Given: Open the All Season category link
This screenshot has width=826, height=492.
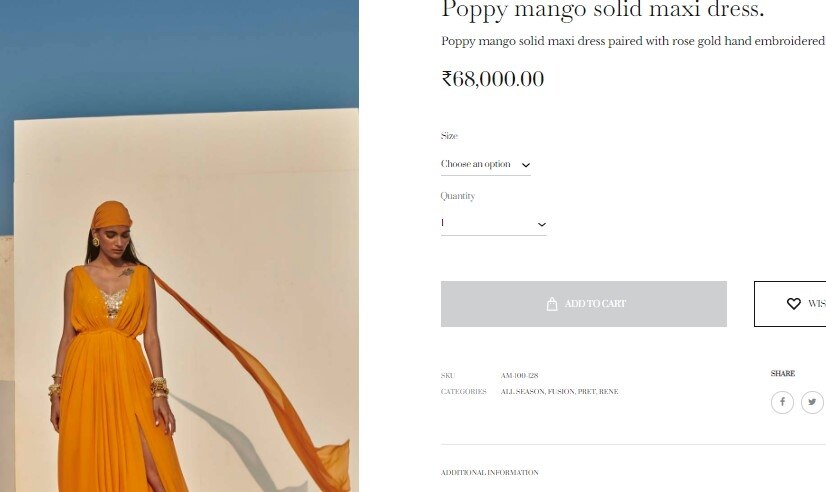Looking at the screenshot, I should pyautogui.click(x=523, y=391).
